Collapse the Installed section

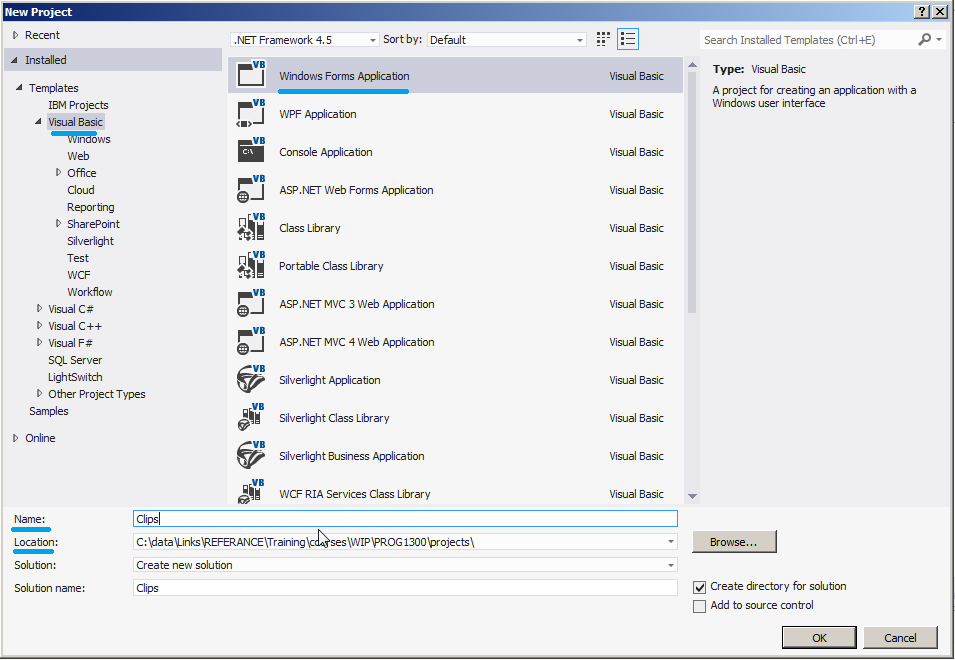point(15,60)
